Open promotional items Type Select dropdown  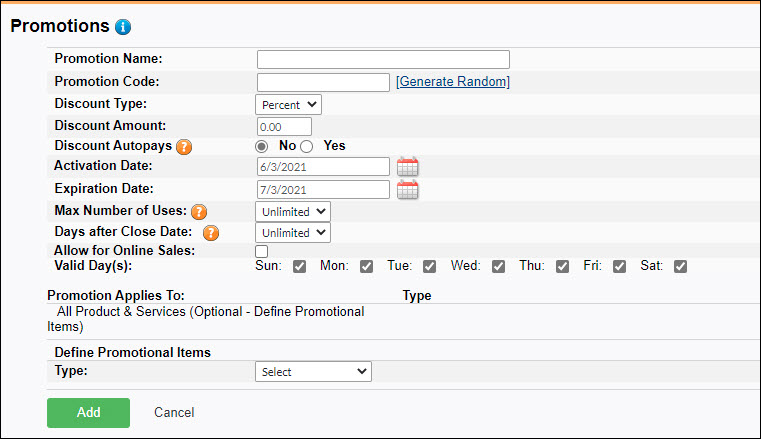pyautogui.click(x=313, y=372)
